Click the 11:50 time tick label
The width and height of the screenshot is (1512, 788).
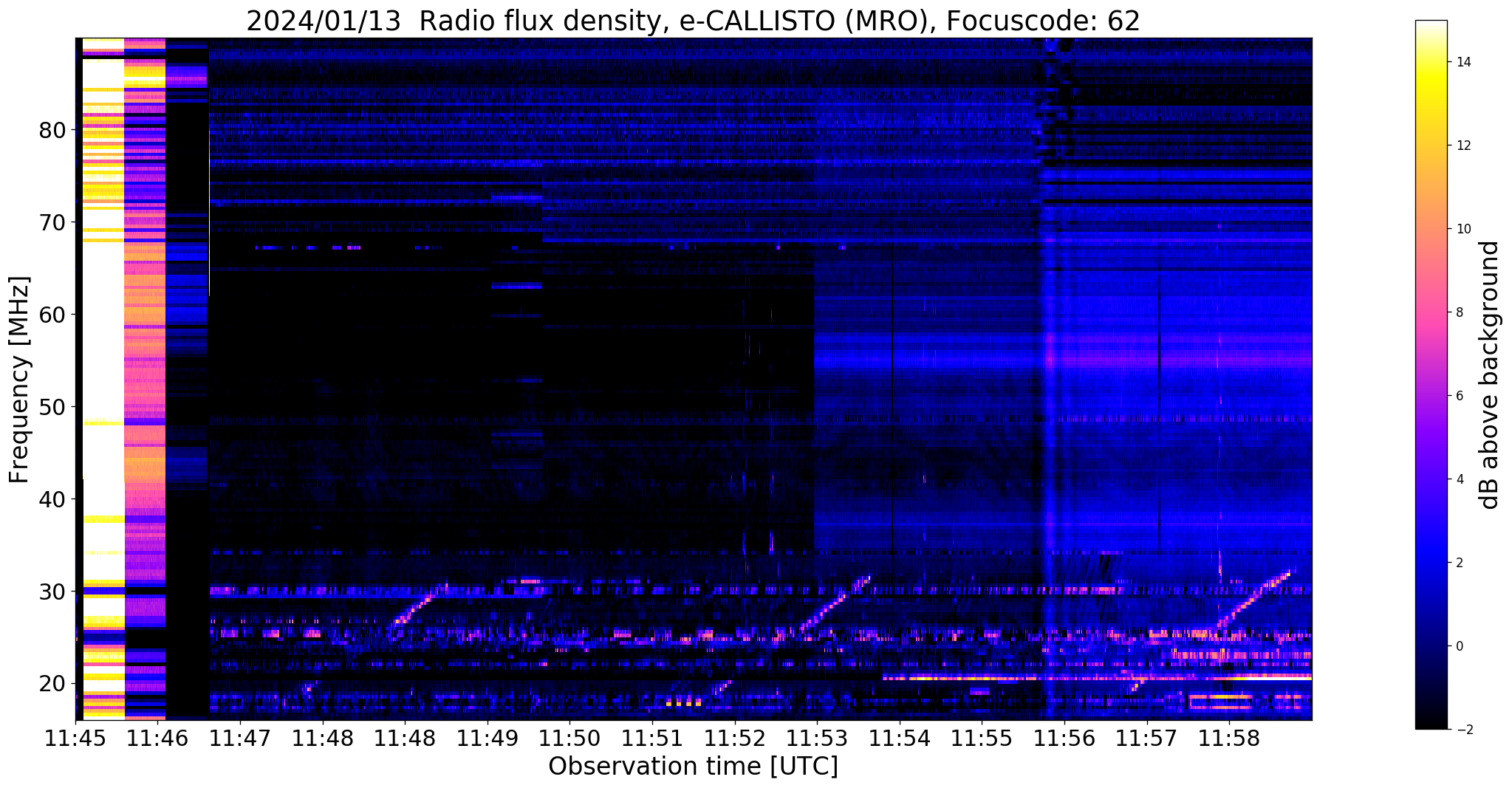coord(569,739)
